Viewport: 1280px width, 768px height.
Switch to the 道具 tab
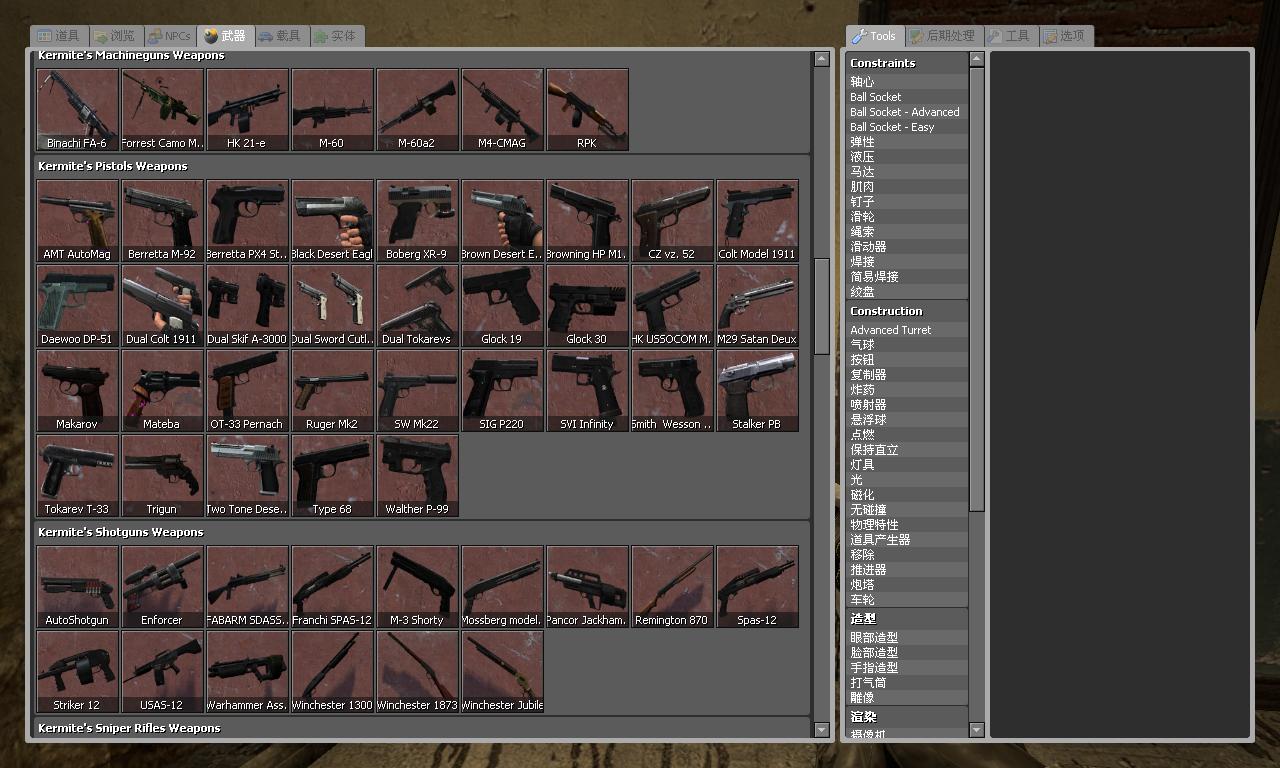point(58,36)
